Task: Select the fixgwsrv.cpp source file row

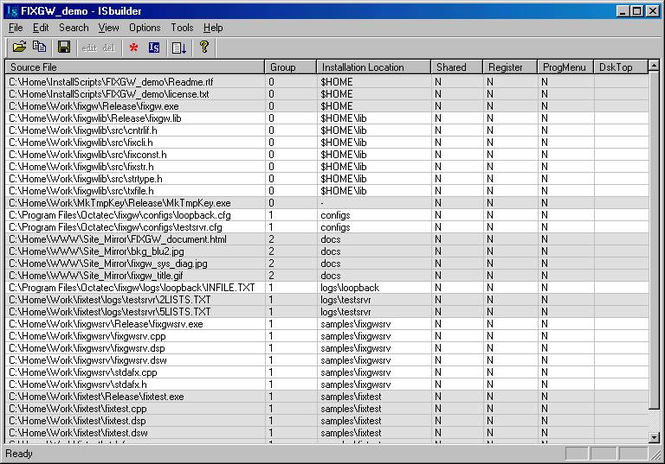Action: click(x=327, y=336)
